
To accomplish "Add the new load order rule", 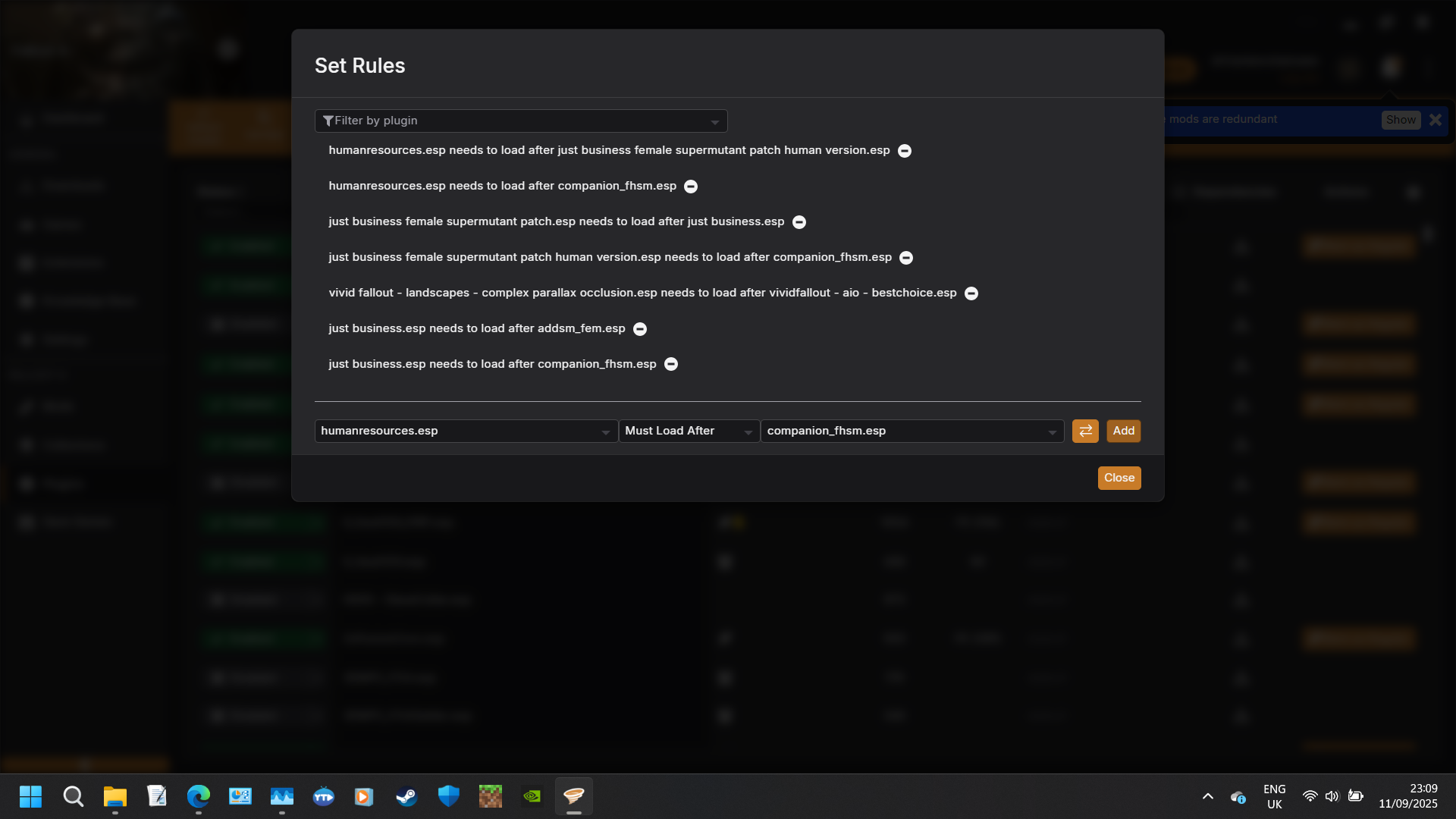I will click(1124, 431).
